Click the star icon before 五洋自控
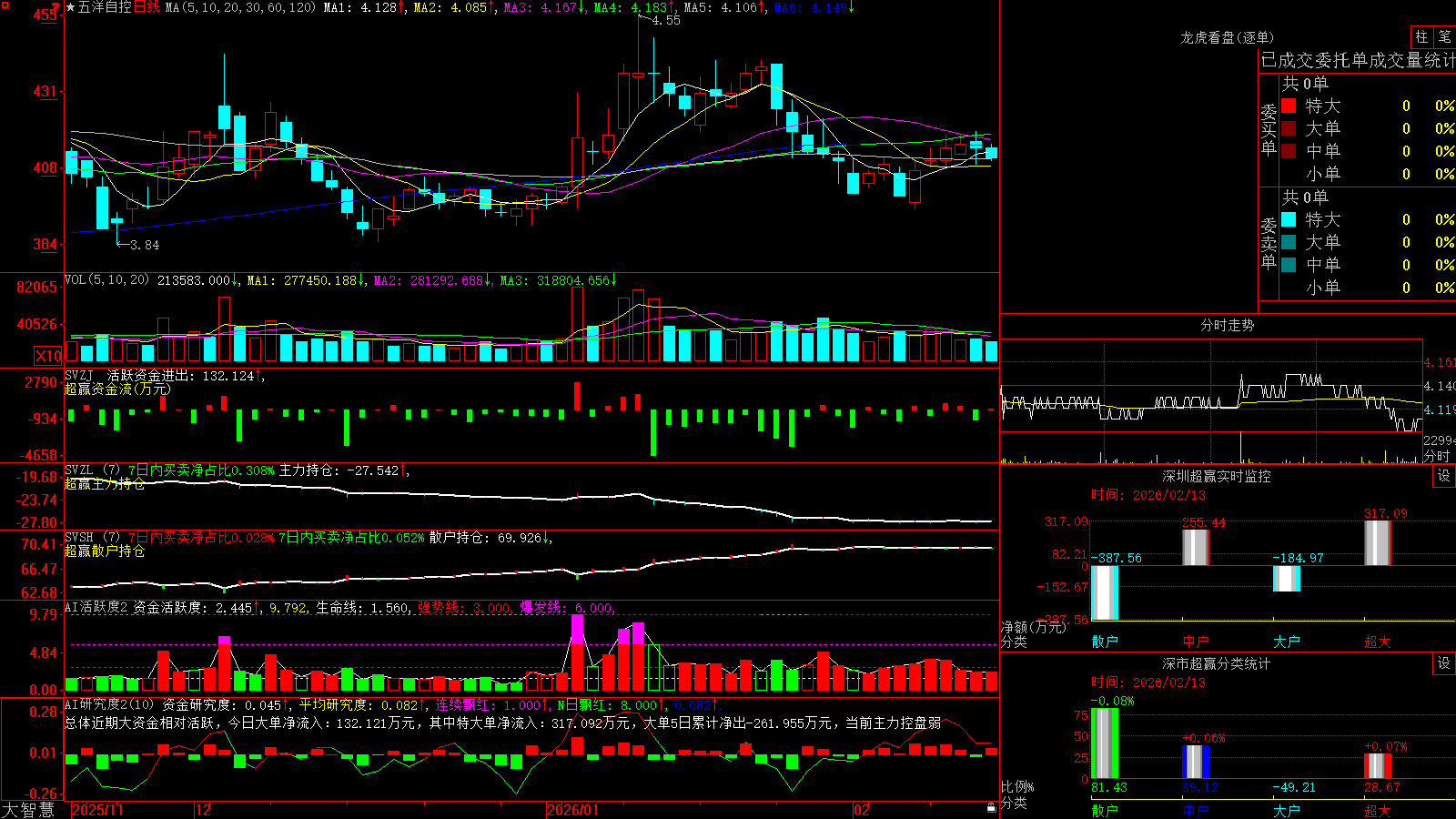Image resolution: width=1456 pixels, height=819 pixels. (71, 7)
